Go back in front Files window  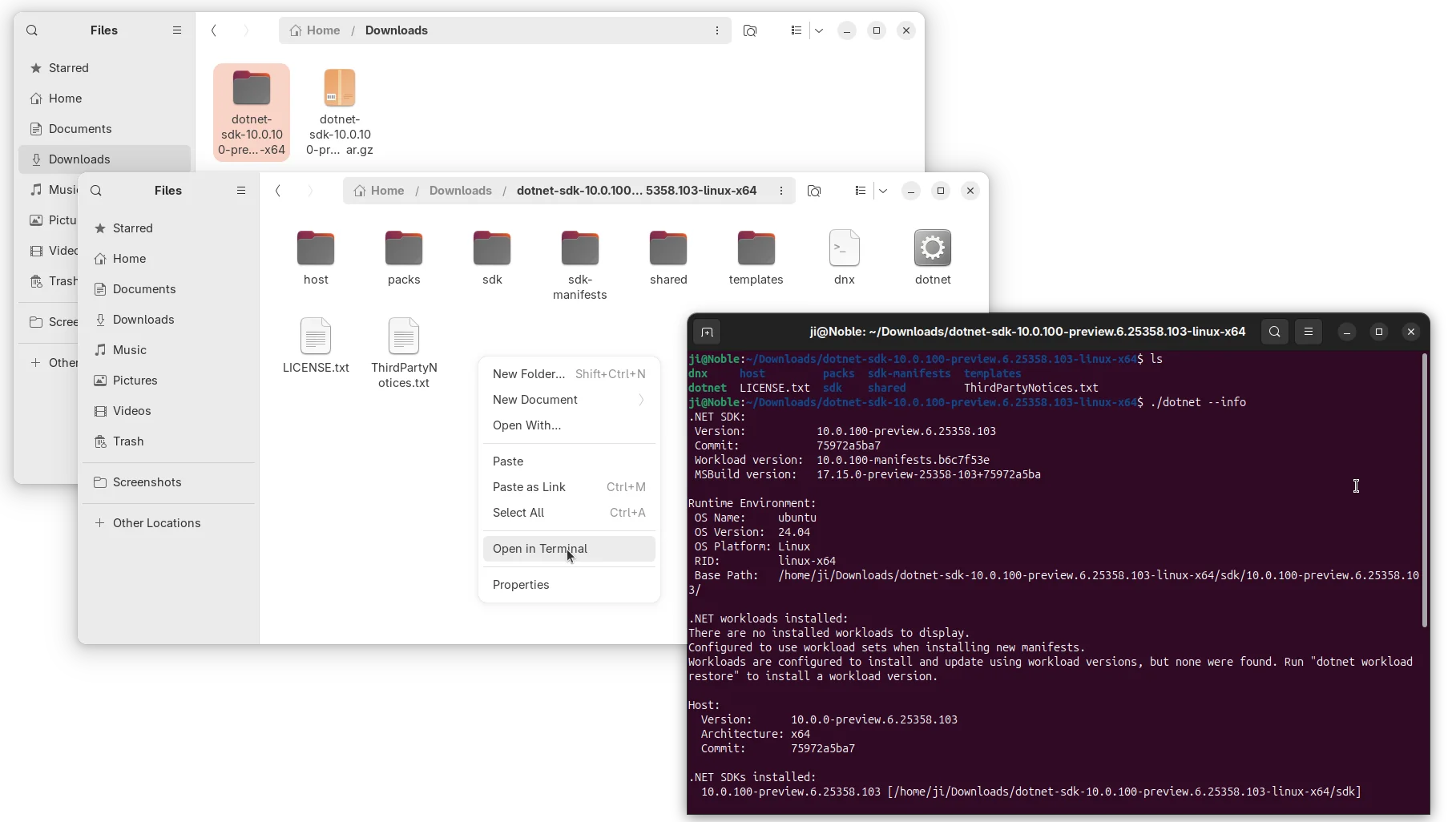[278, 191]
